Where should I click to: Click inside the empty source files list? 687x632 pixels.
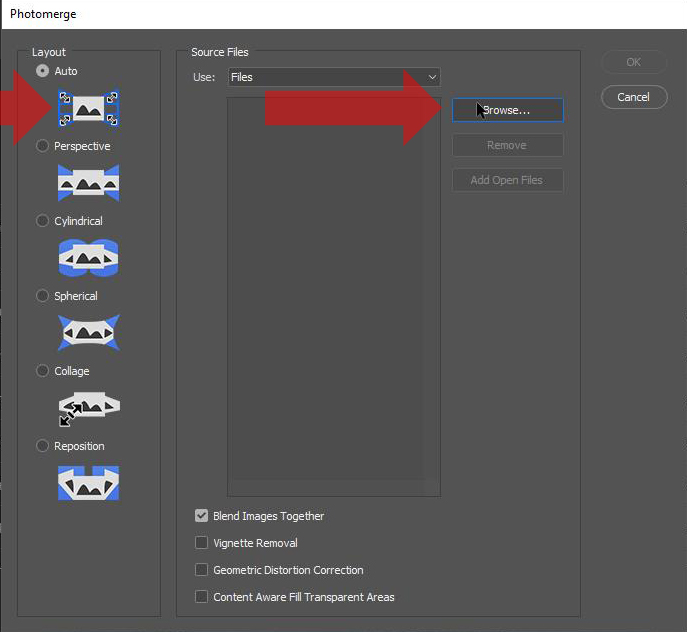pos(333,300)
